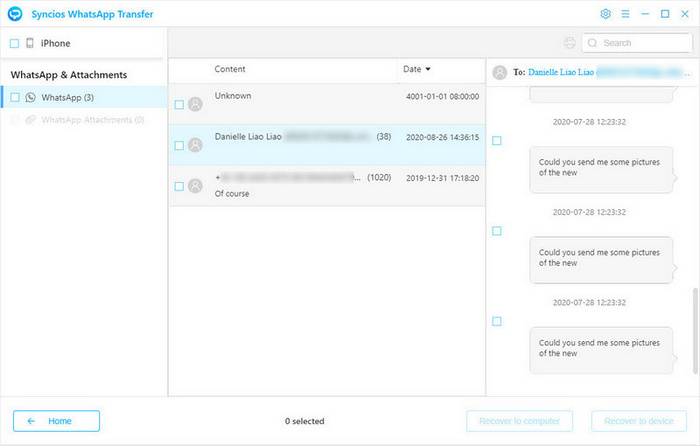Click the WhatsApp logo icon in sidebar

pos(30,97)
